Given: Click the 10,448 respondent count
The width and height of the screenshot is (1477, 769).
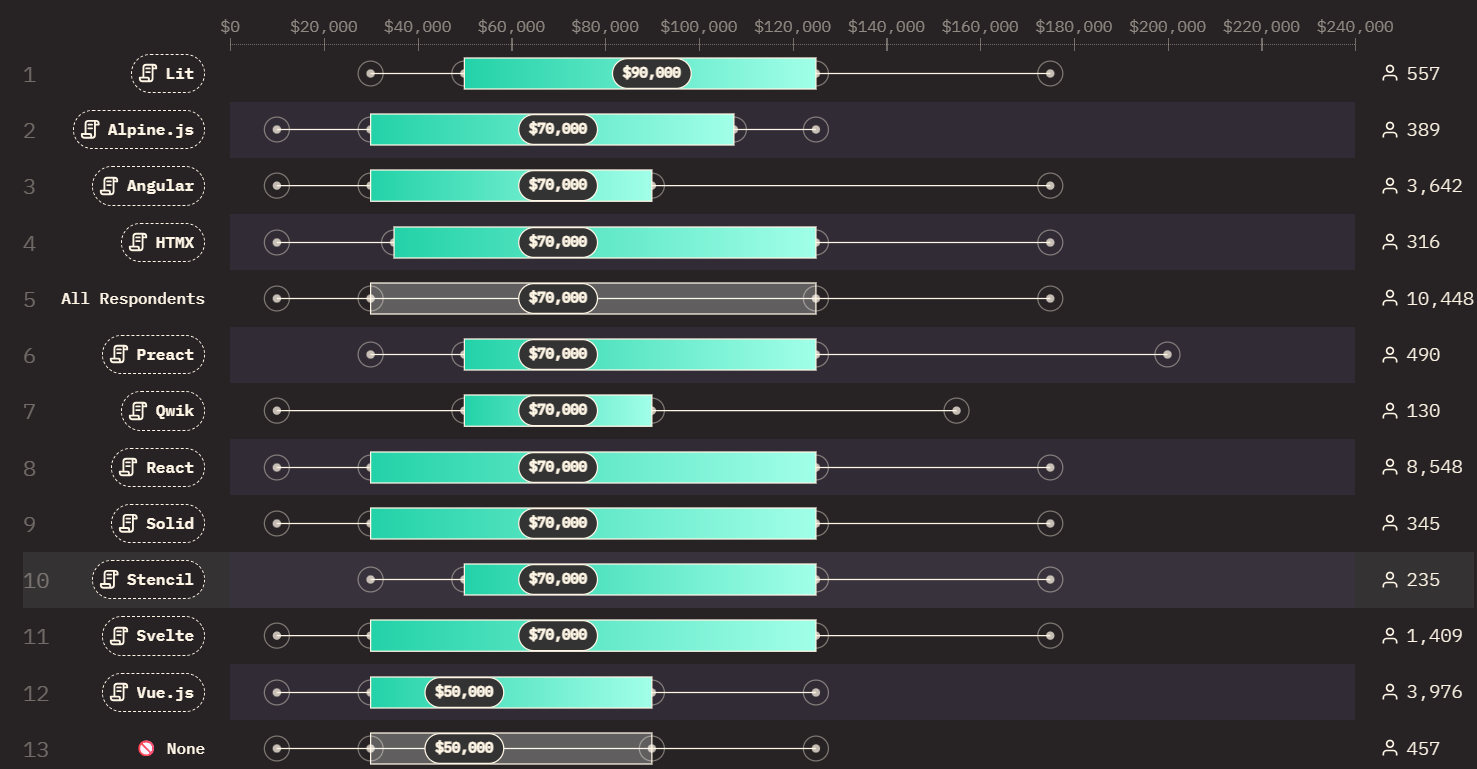Looking at the screenshot, I should (1440, 298).
